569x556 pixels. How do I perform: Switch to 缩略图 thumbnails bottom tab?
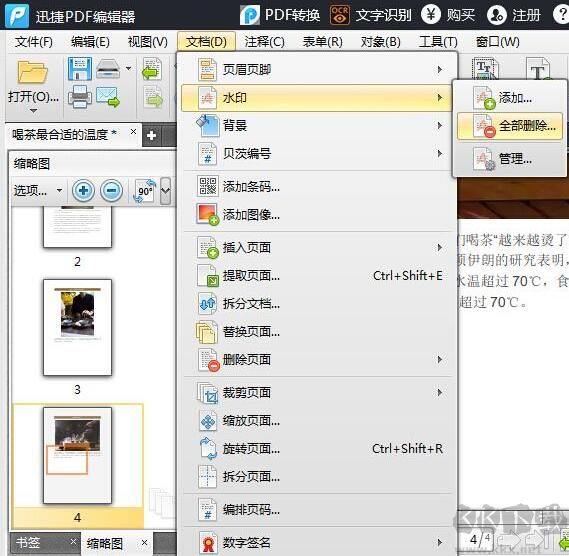point(105,543)
